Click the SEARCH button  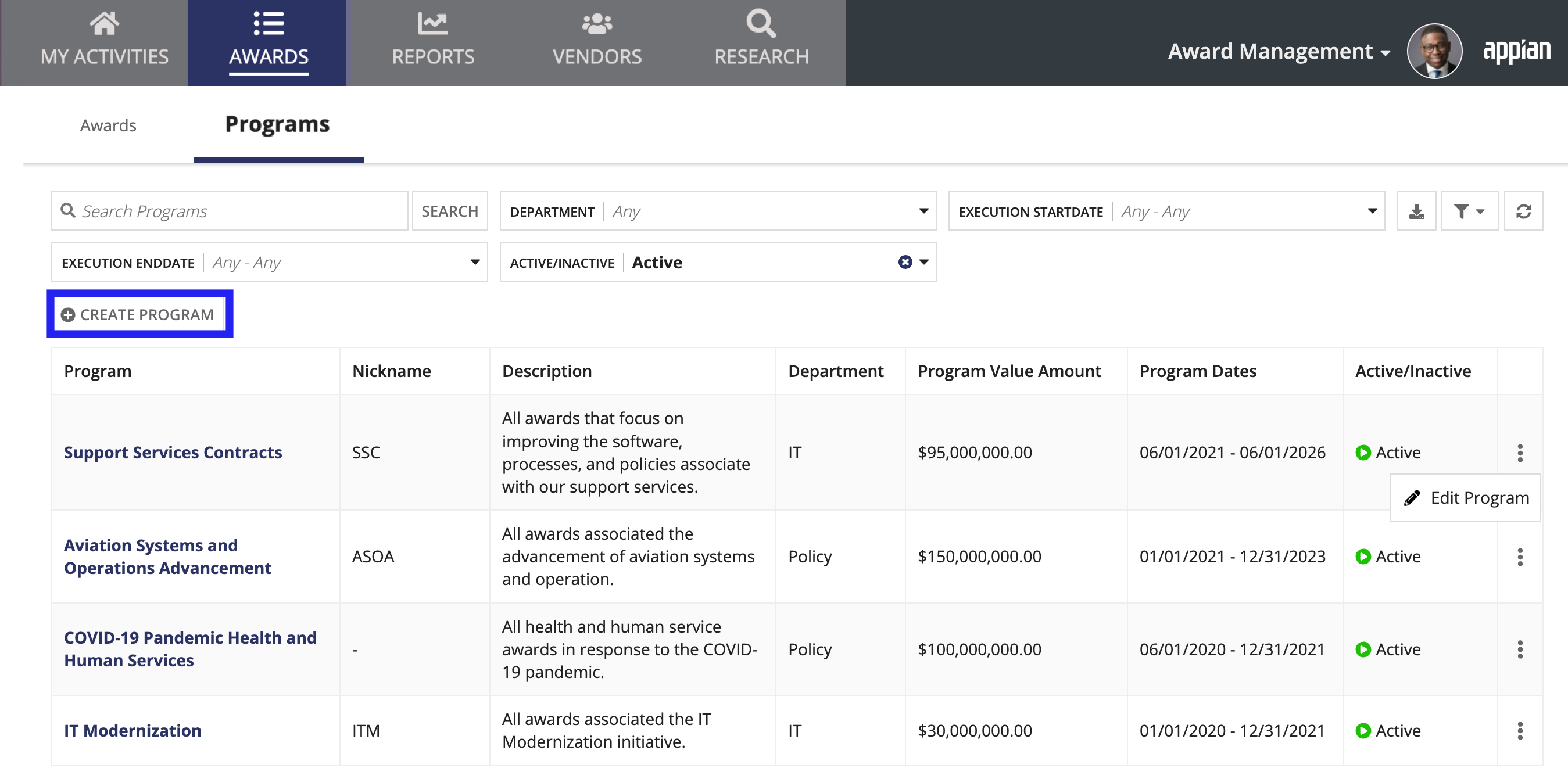449,211
